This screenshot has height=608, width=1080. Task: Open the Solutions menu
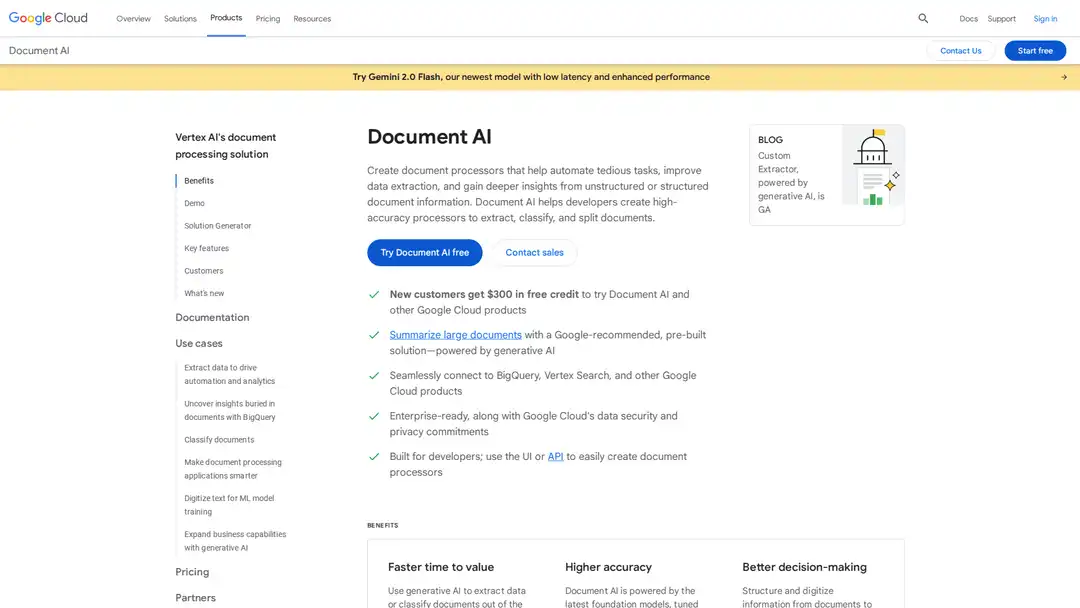[x=180, y=19]
